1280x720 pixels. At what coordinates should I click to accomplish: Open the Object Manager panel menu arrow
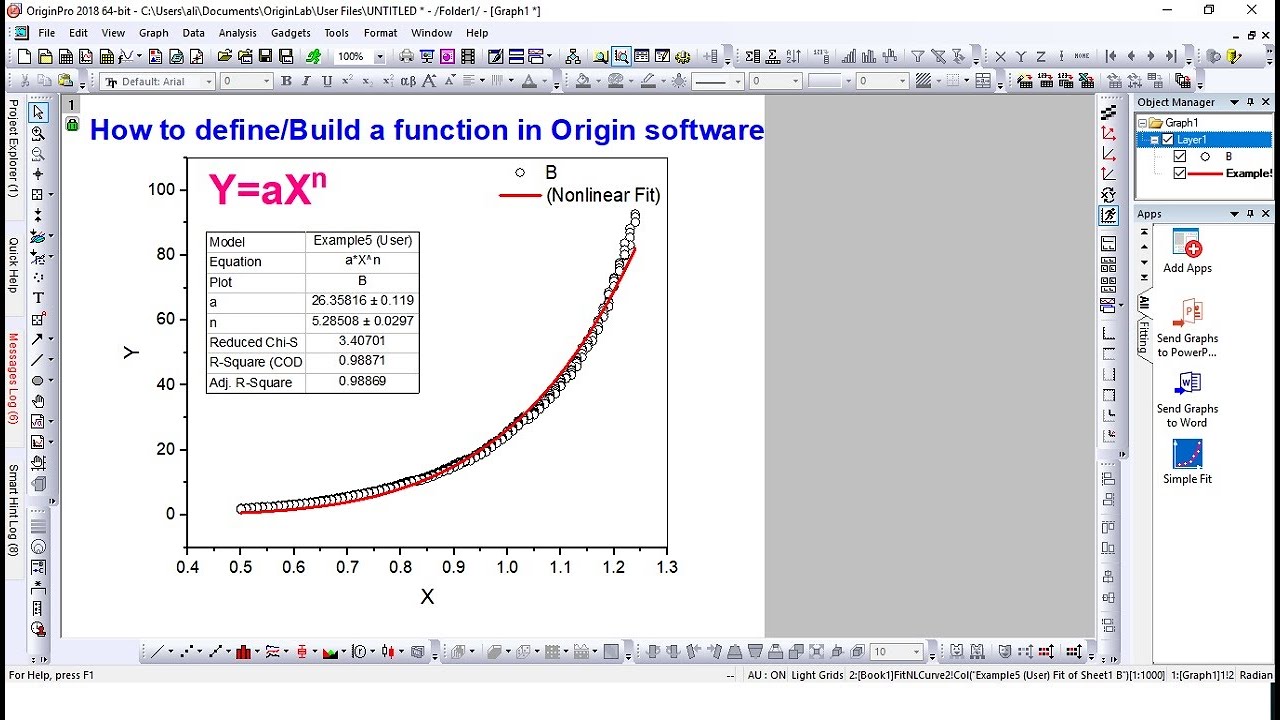(x=1234, y=102)
